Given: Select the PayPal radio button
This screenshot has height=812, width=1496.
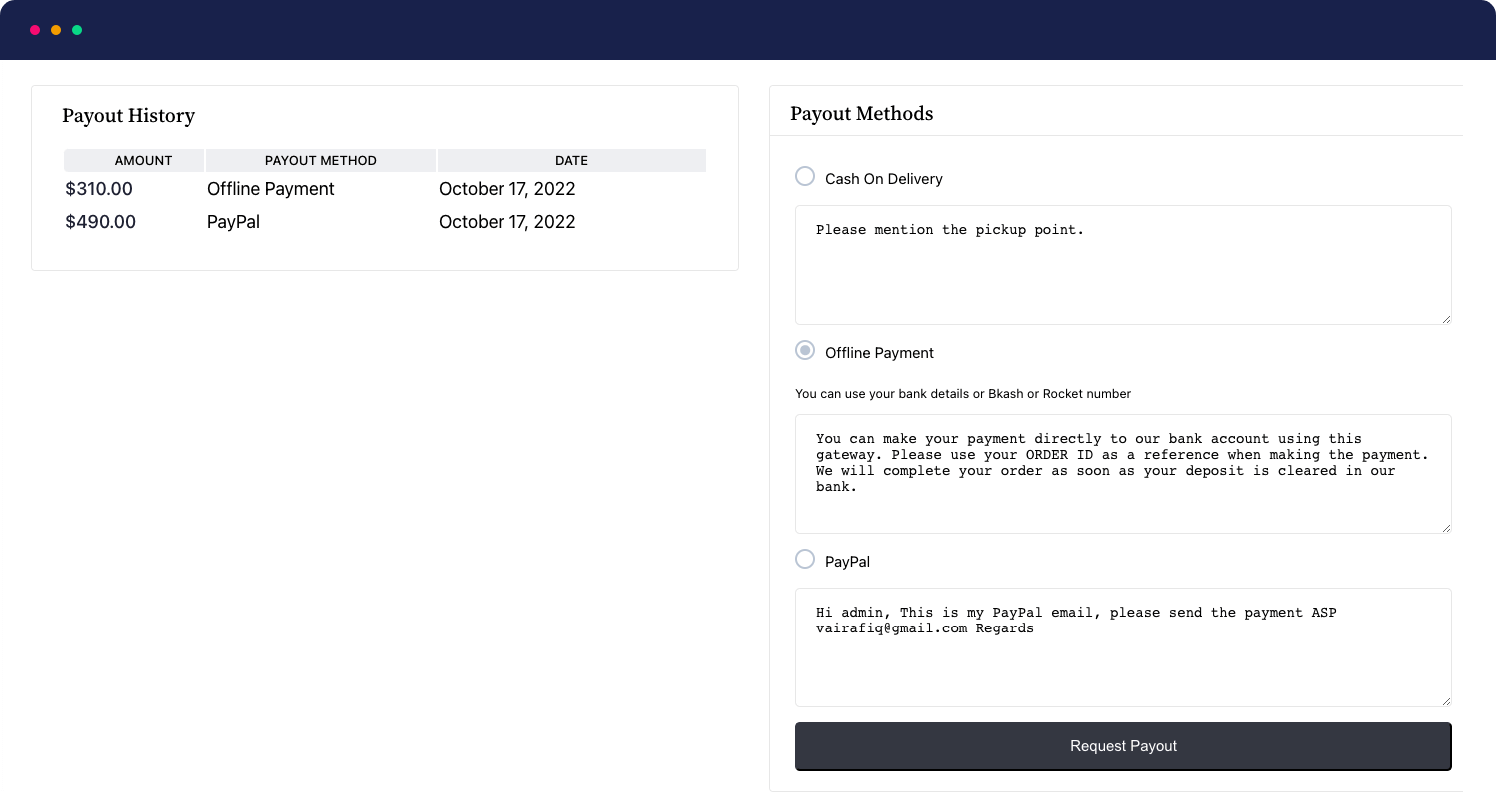Looking at the screenshot, I should click(x=805, y=560).
